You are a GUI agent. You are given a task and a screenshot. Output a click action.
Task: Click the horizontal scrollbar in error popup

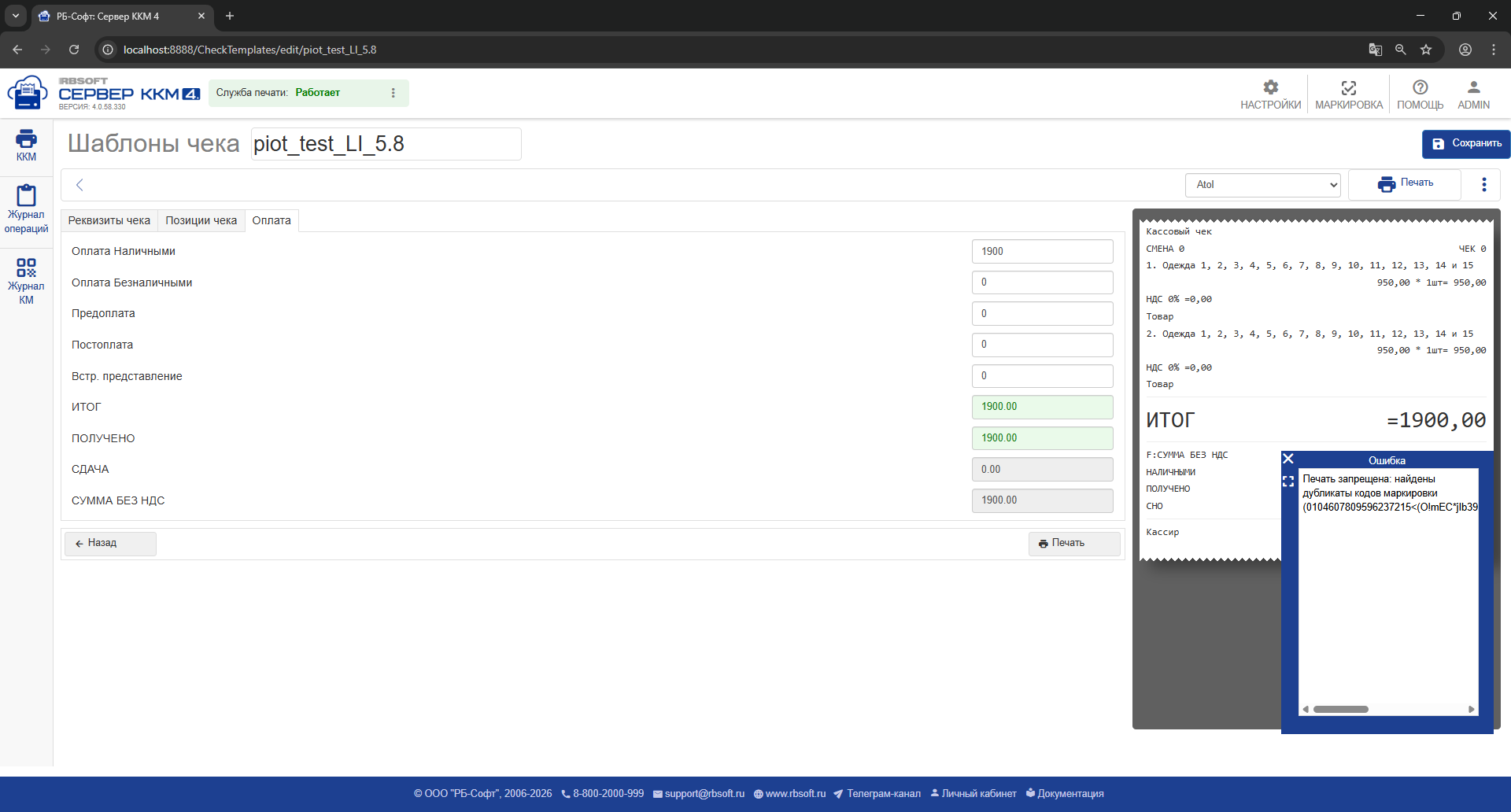click(x=1341, y=710)
